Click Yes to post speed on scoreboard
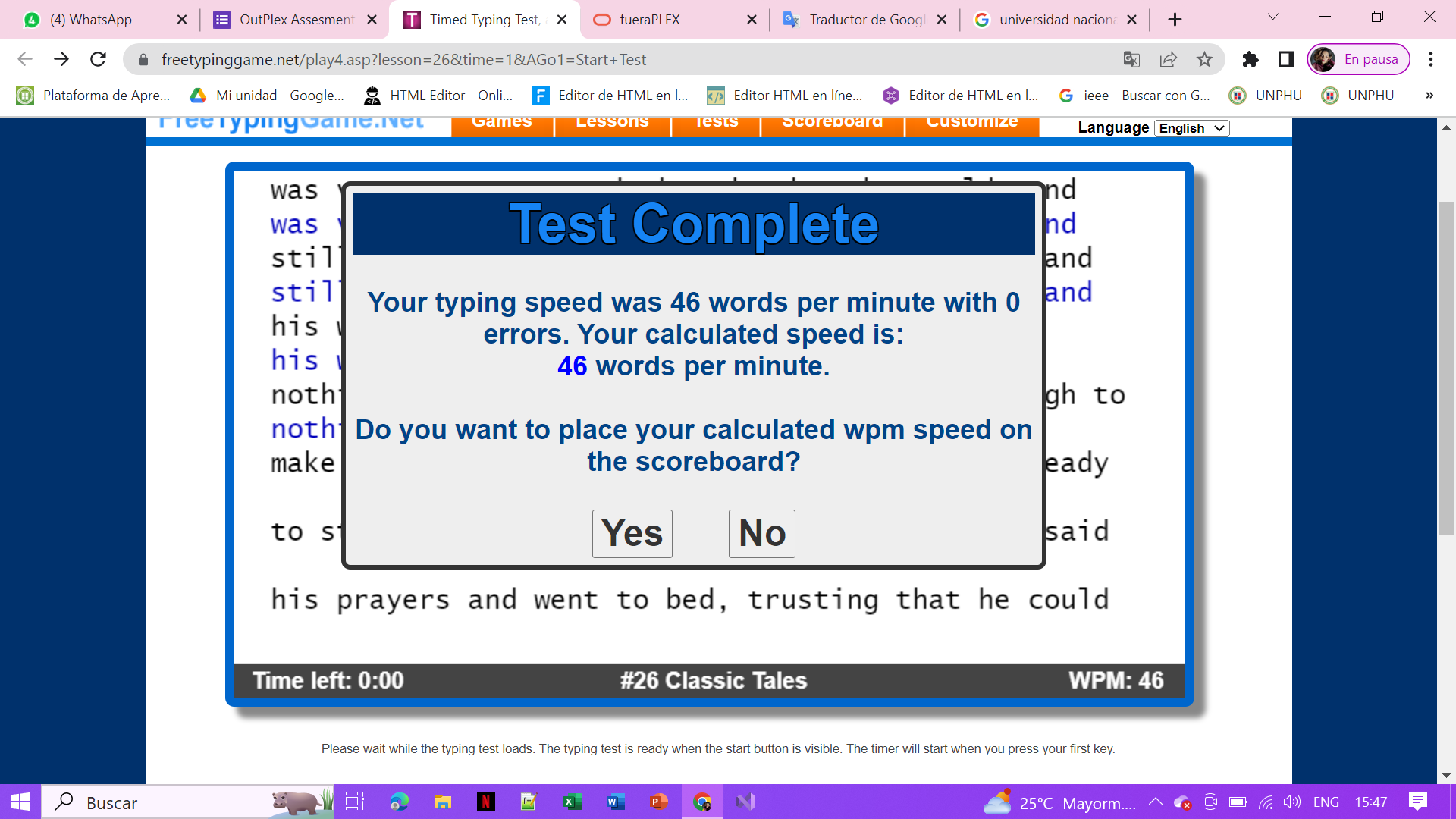Screen dimensions: 1456x819 [632, 533]
